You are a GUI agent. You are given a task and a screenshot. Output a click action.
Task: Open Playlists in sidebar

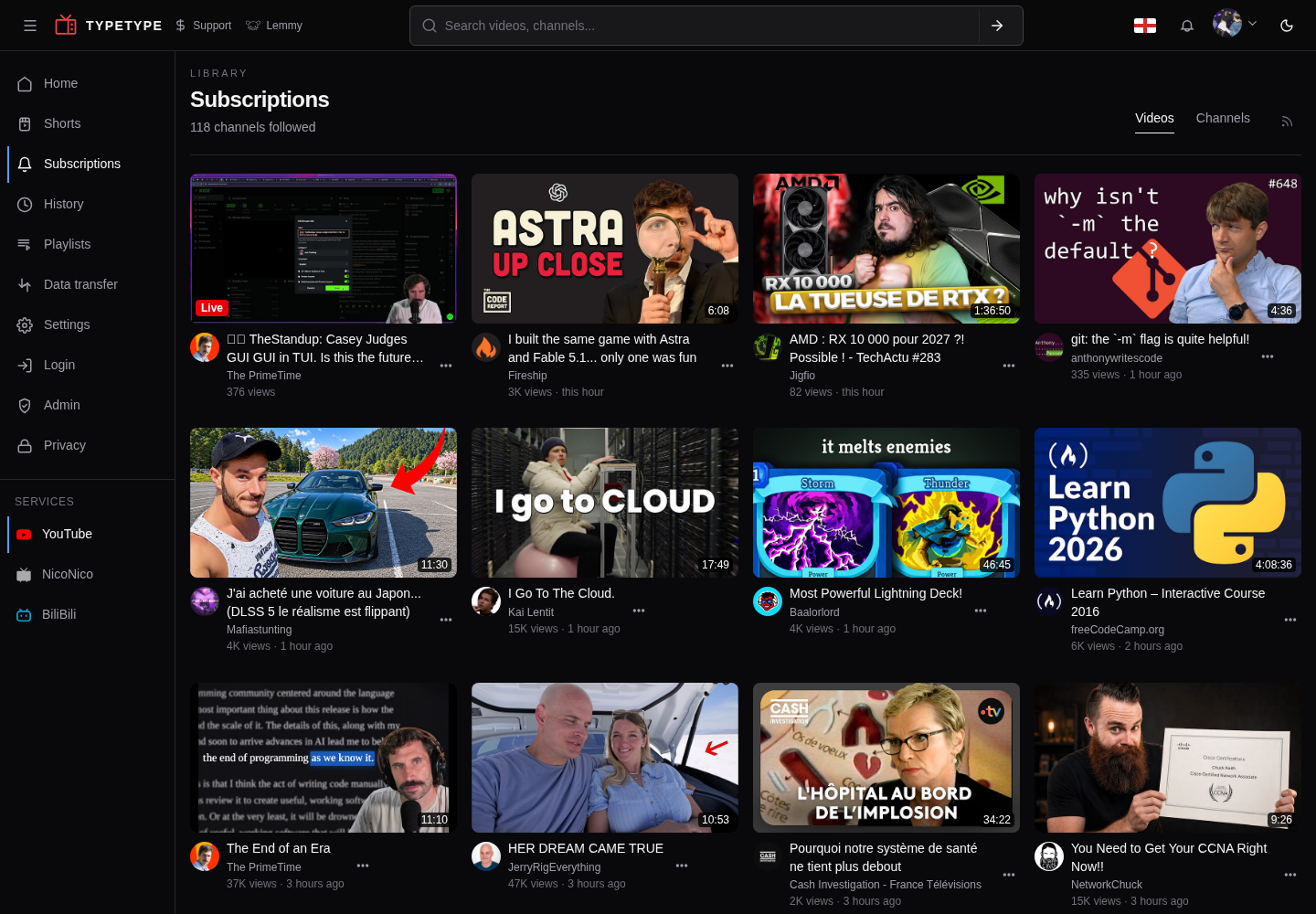tap(87, 244)
